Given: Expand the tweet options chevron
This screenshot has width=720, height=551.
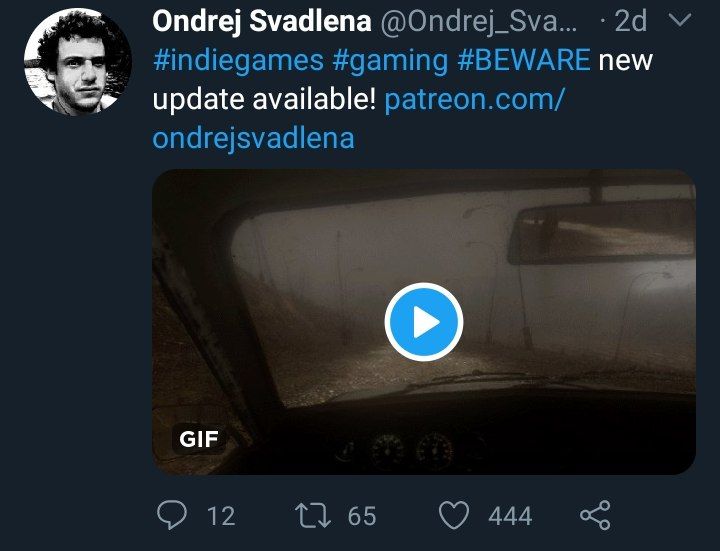Looking at the screenshot, I should point(680,20).
